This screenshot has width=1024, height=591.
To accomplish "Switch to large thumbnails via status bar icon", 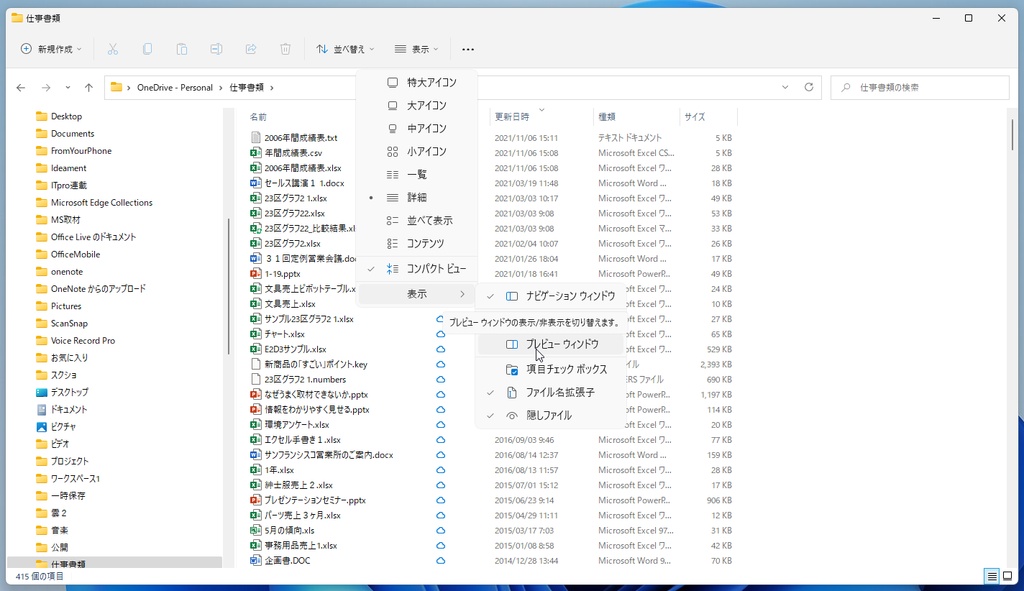I will click(1008, 576).
